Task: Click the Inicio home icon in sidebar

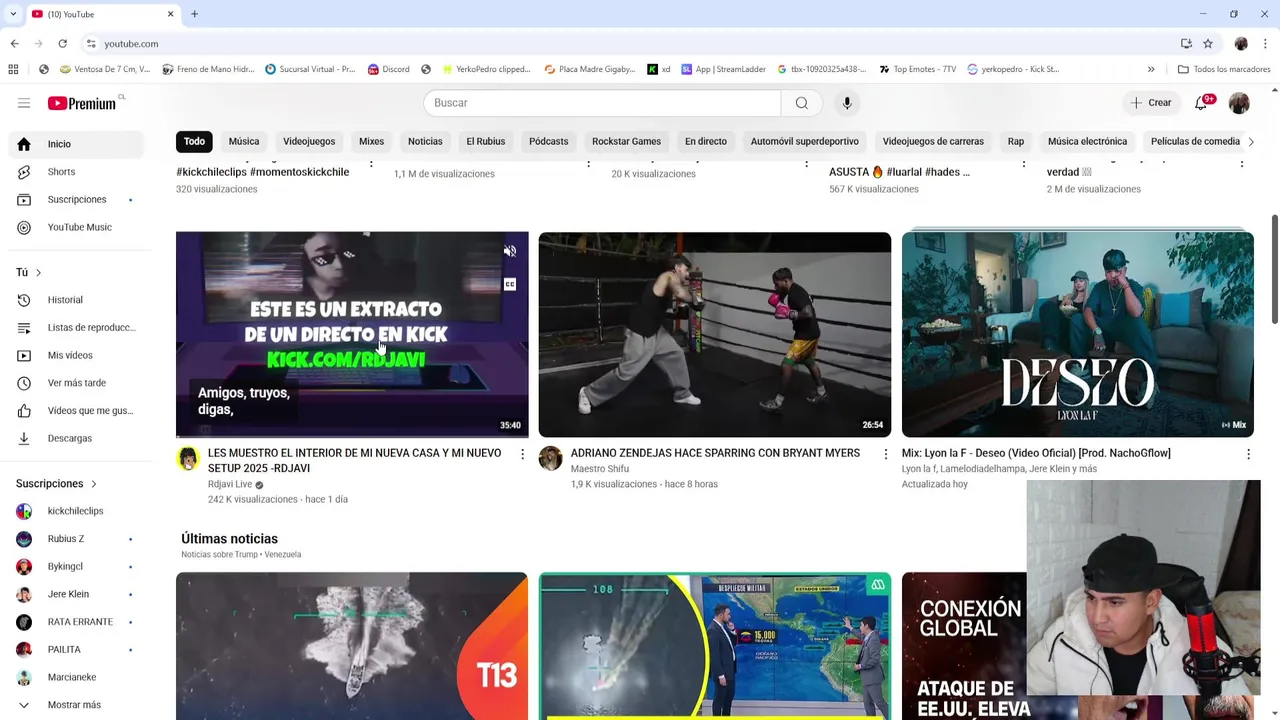Action: click(24, 144)
